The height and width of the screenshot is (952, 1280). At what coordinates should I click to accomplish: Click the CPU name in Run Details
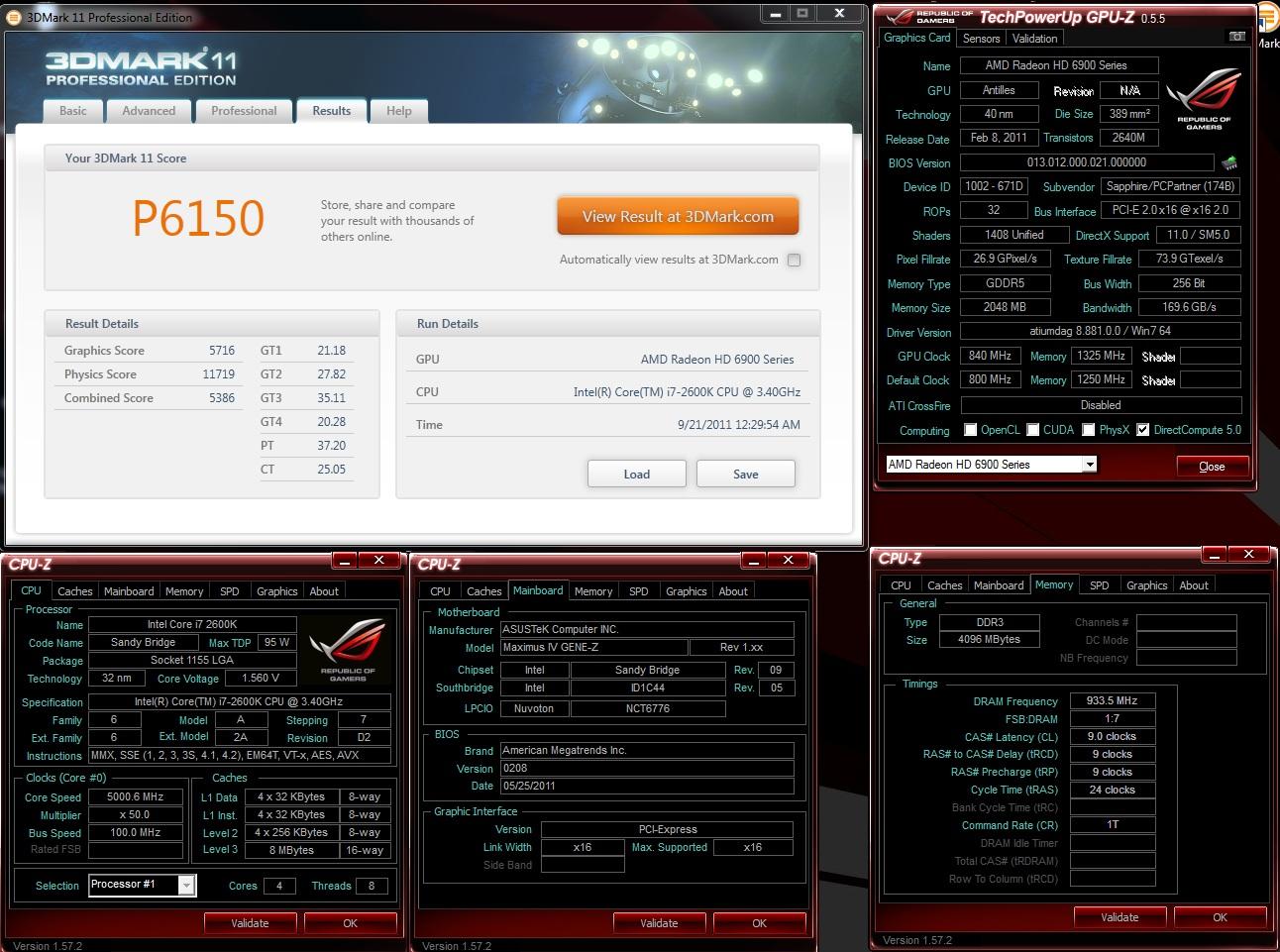pos(687,392)
